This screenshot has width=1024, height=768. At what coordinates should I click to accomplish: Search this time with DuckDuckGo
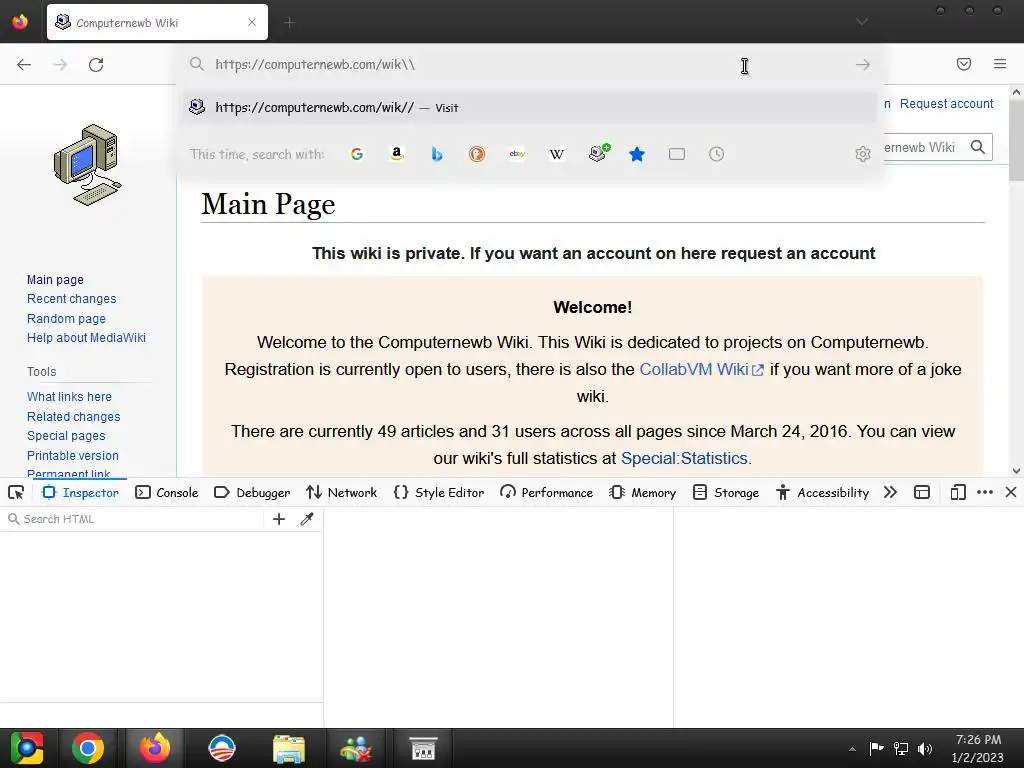tap(477, 154)
